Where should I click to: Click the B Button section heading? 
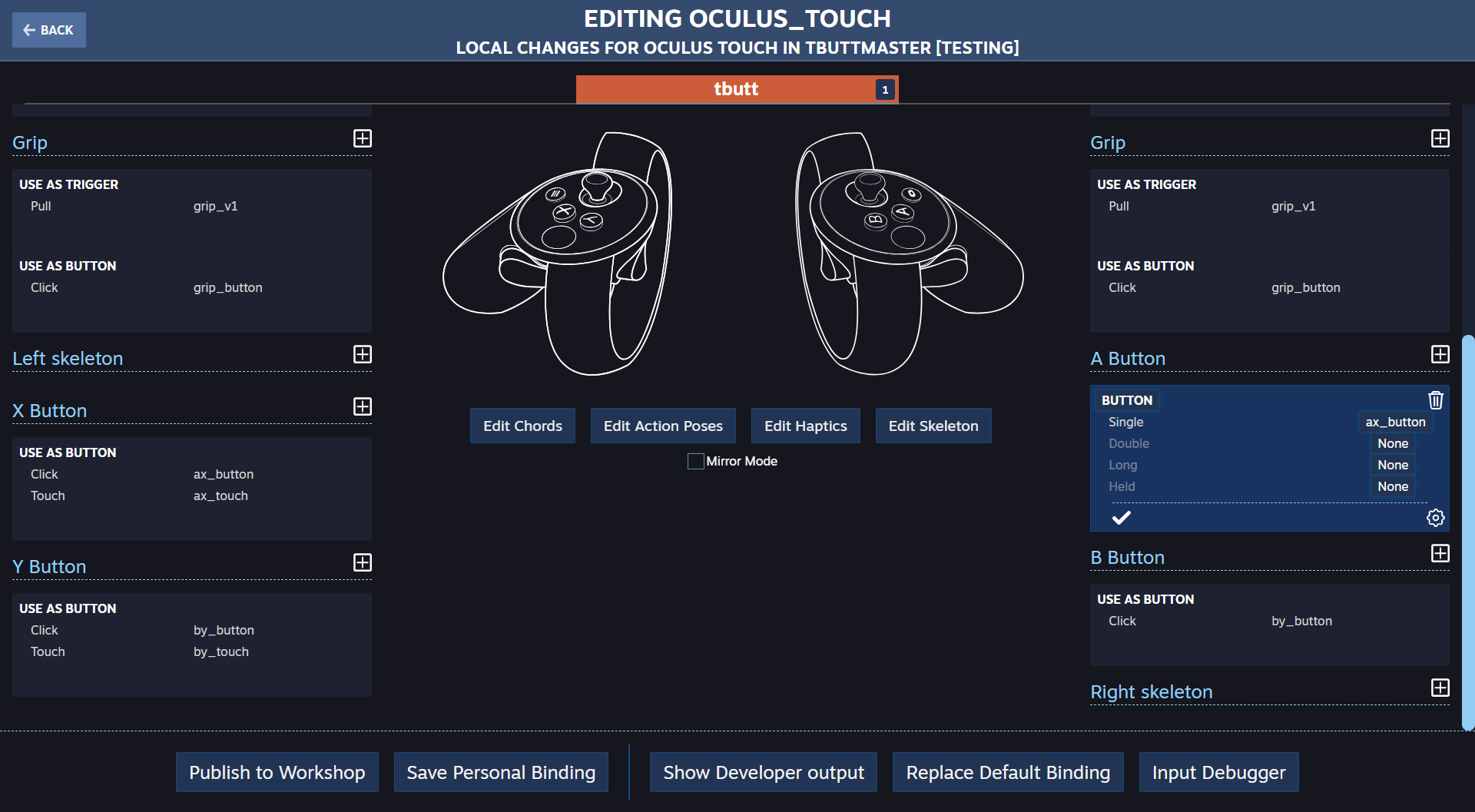click(x=1127, y=557)
